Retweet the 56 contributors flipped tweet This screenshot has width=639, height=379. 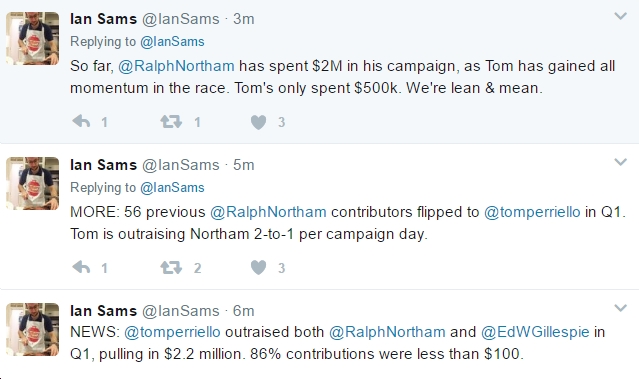coord(171,267)
